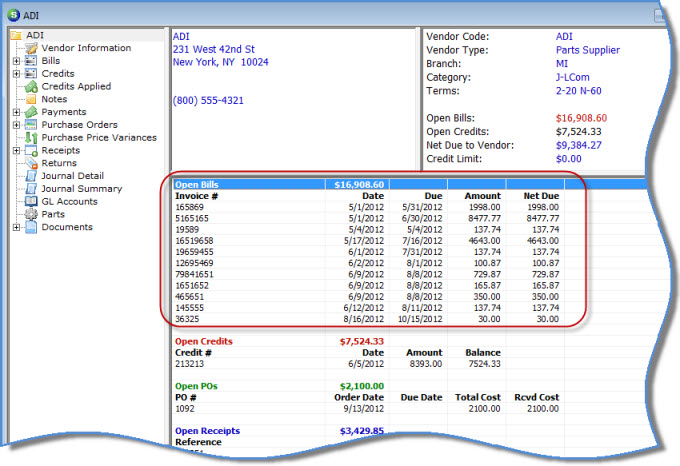Expand the Payments tree node

[16, 112]
